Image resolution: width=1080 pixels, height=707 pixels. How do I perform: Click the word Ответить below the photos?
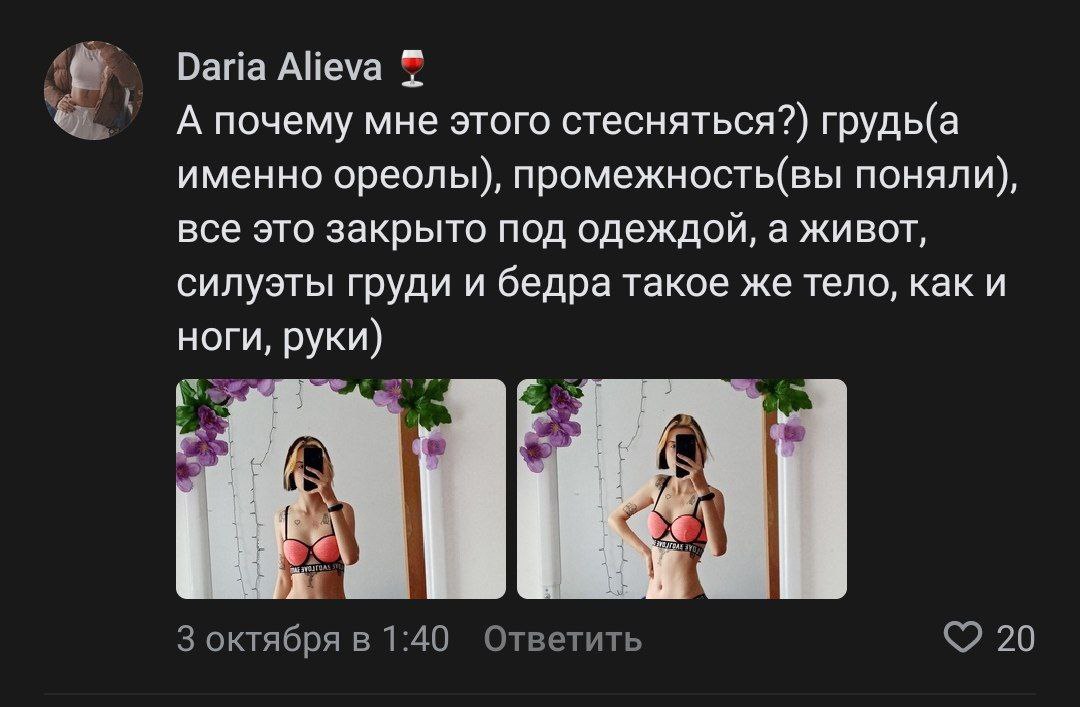(563, 639)
